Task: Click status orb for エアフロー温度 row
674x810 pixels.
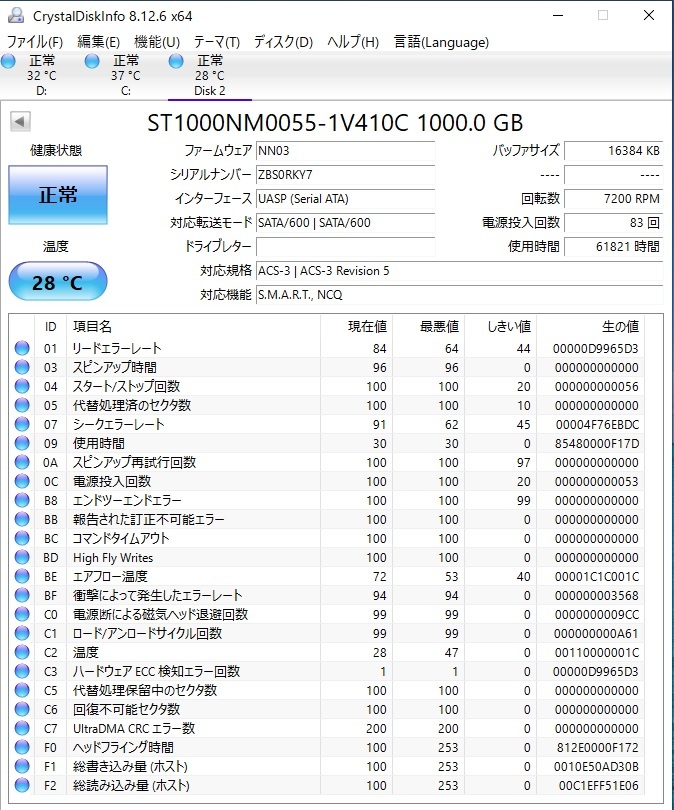Action: click(22, 576)
